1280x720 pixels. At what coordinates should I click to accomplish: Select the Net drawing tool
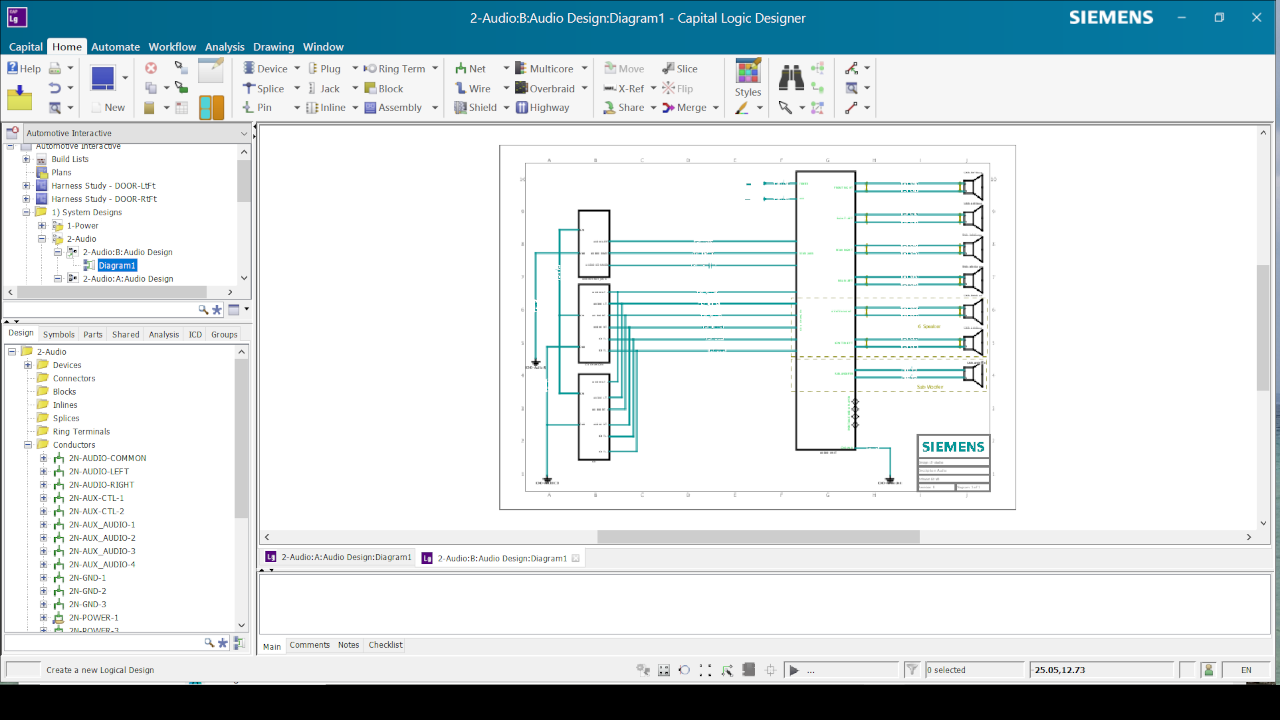coord(470,68)
